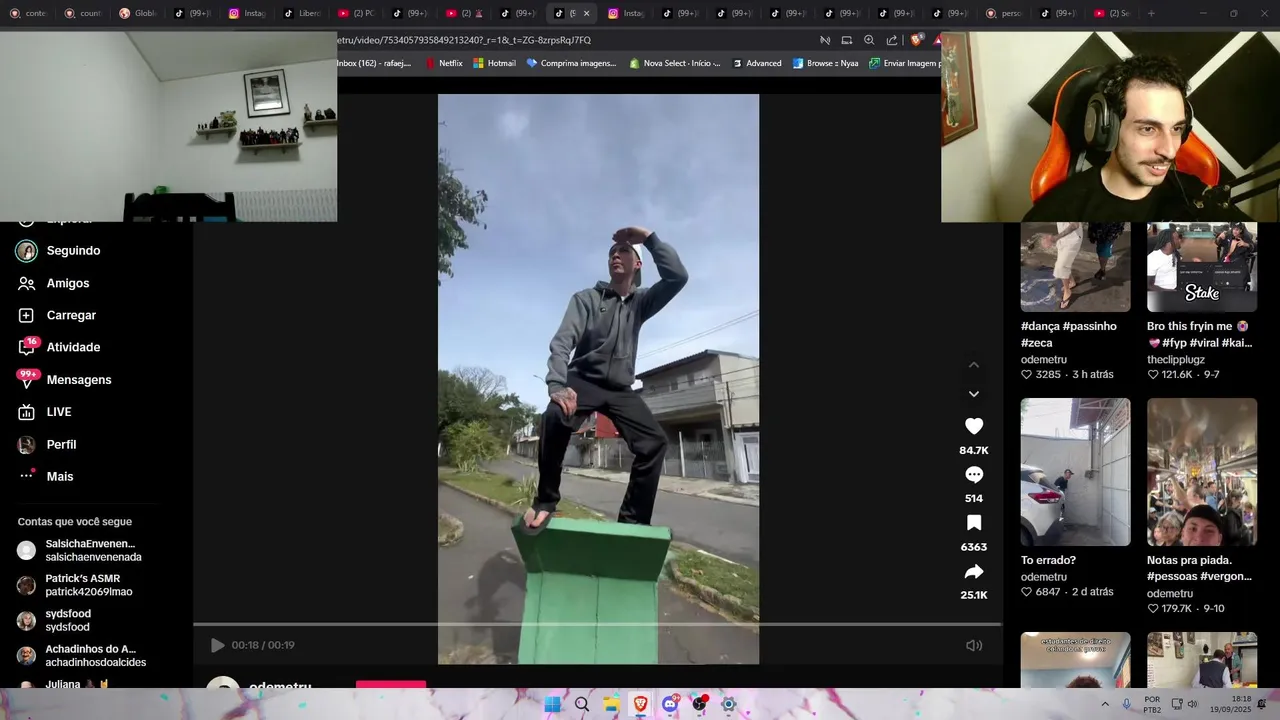Switch to the Globle browser tab

tap(136, 13)
